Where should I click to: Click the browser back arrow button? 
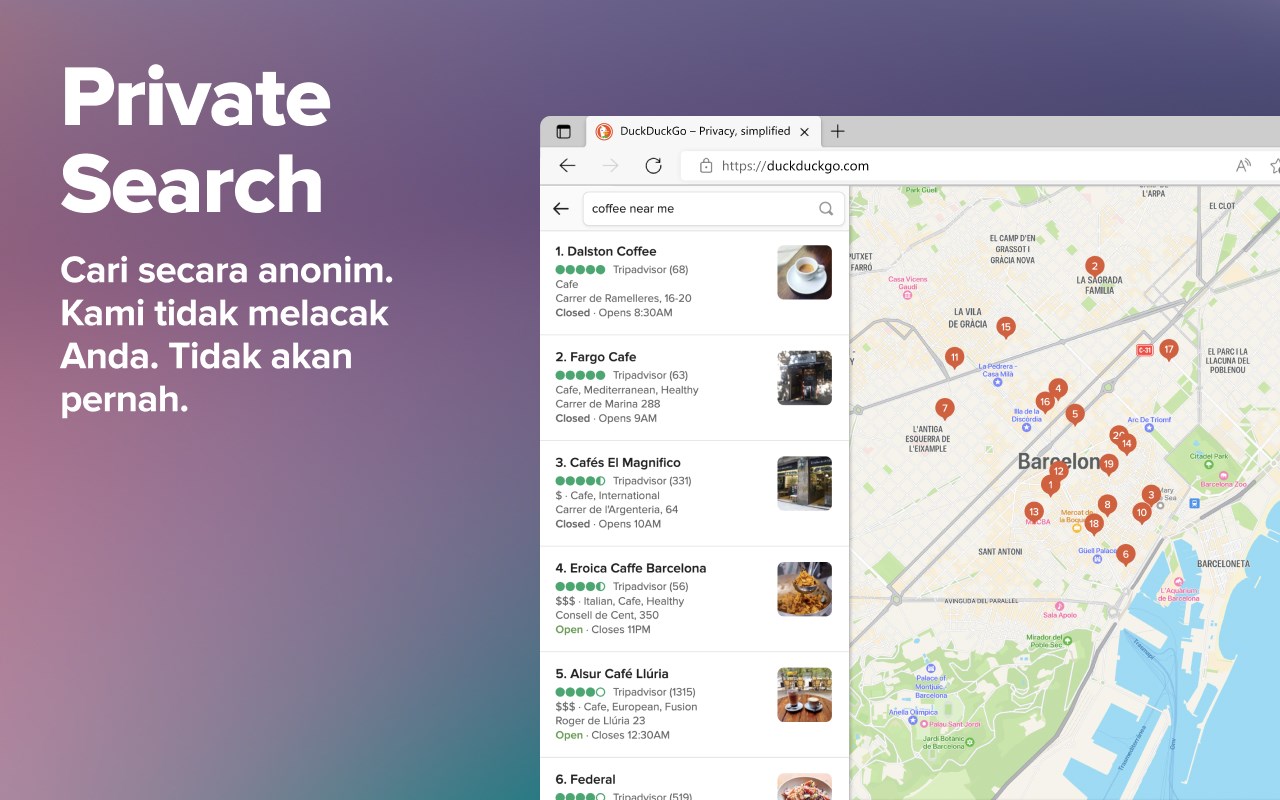567,166
